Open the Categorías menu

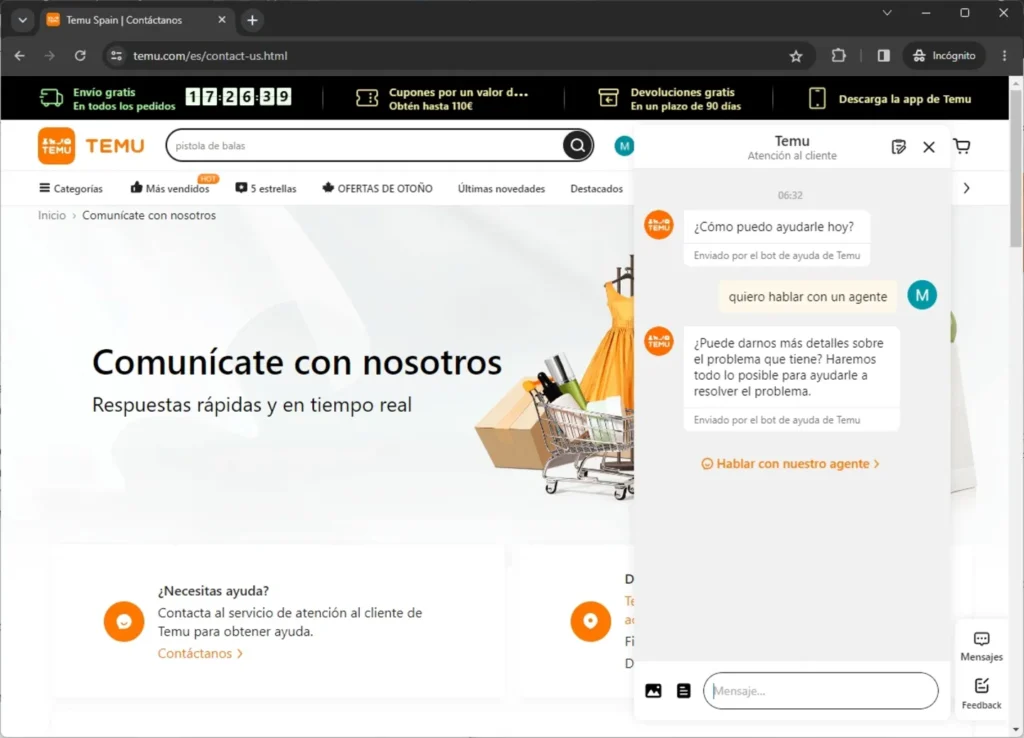coord(70,188)
